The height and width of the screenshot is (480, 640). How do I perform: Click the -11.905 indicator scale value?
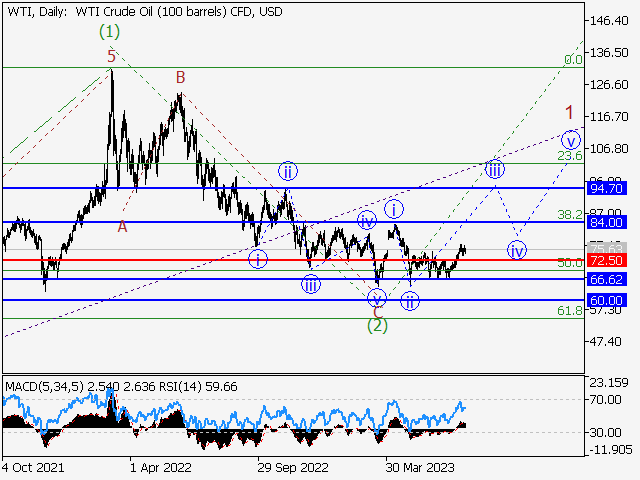pos(611,450)
